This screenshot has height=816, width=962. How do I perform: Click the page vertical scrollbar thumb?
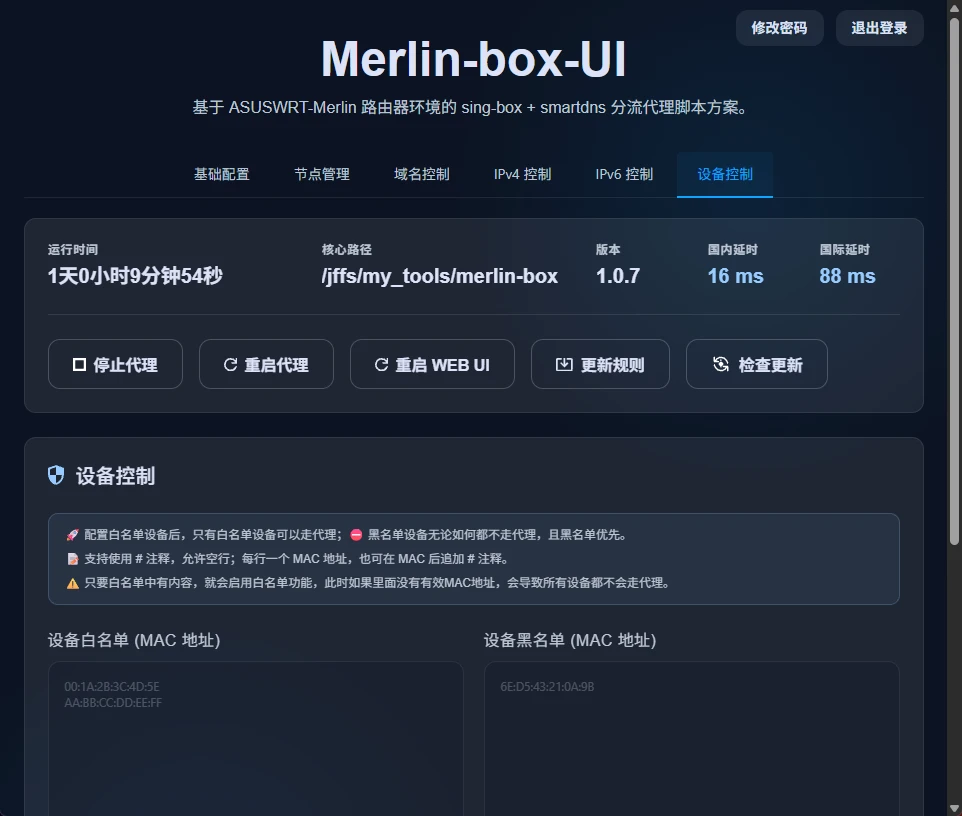coord(954,281)
